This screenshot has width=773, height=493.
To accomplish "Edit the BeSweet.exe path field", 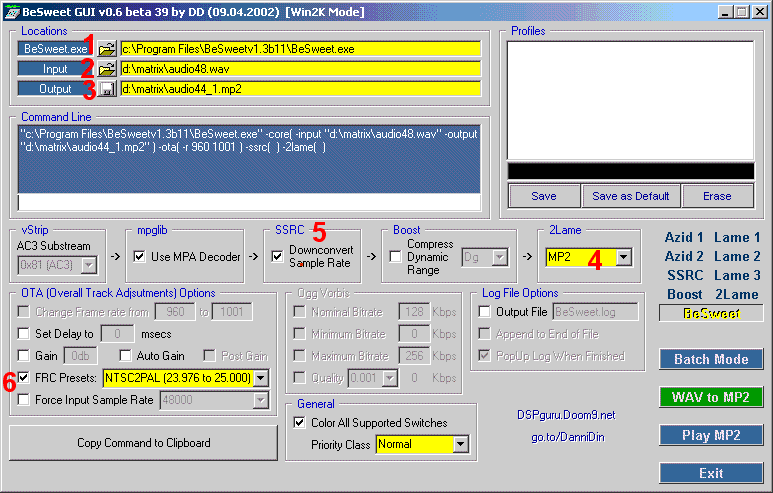I will click(x=300, y=49).
